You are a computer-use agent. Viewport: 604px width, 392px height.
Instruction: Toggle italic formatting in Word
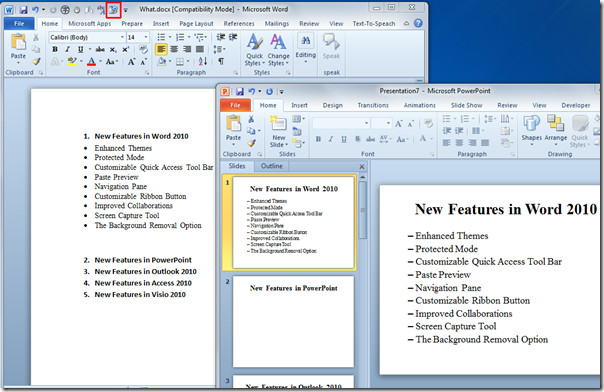tap(67, 49)
